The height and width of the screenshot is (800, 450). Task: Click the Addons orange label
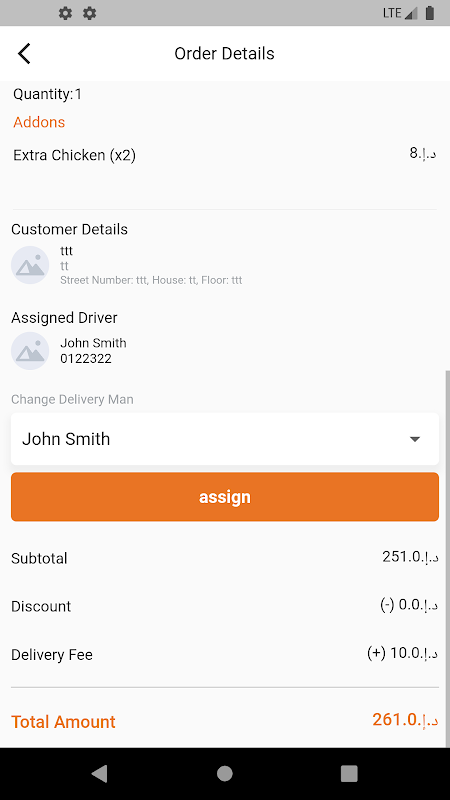39,122
